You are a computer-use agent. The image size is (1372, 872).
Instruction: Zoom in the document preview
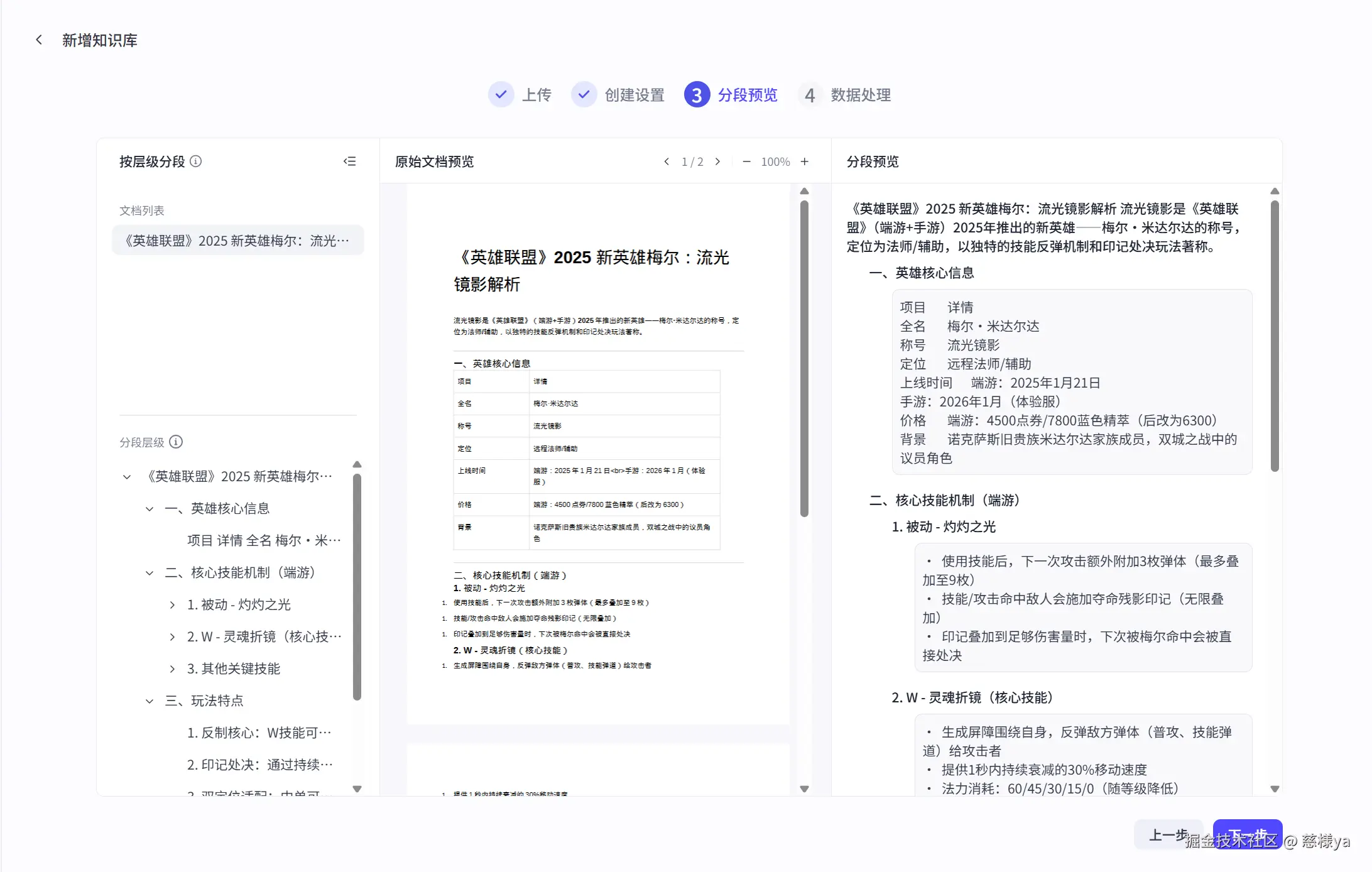point(804,161)
